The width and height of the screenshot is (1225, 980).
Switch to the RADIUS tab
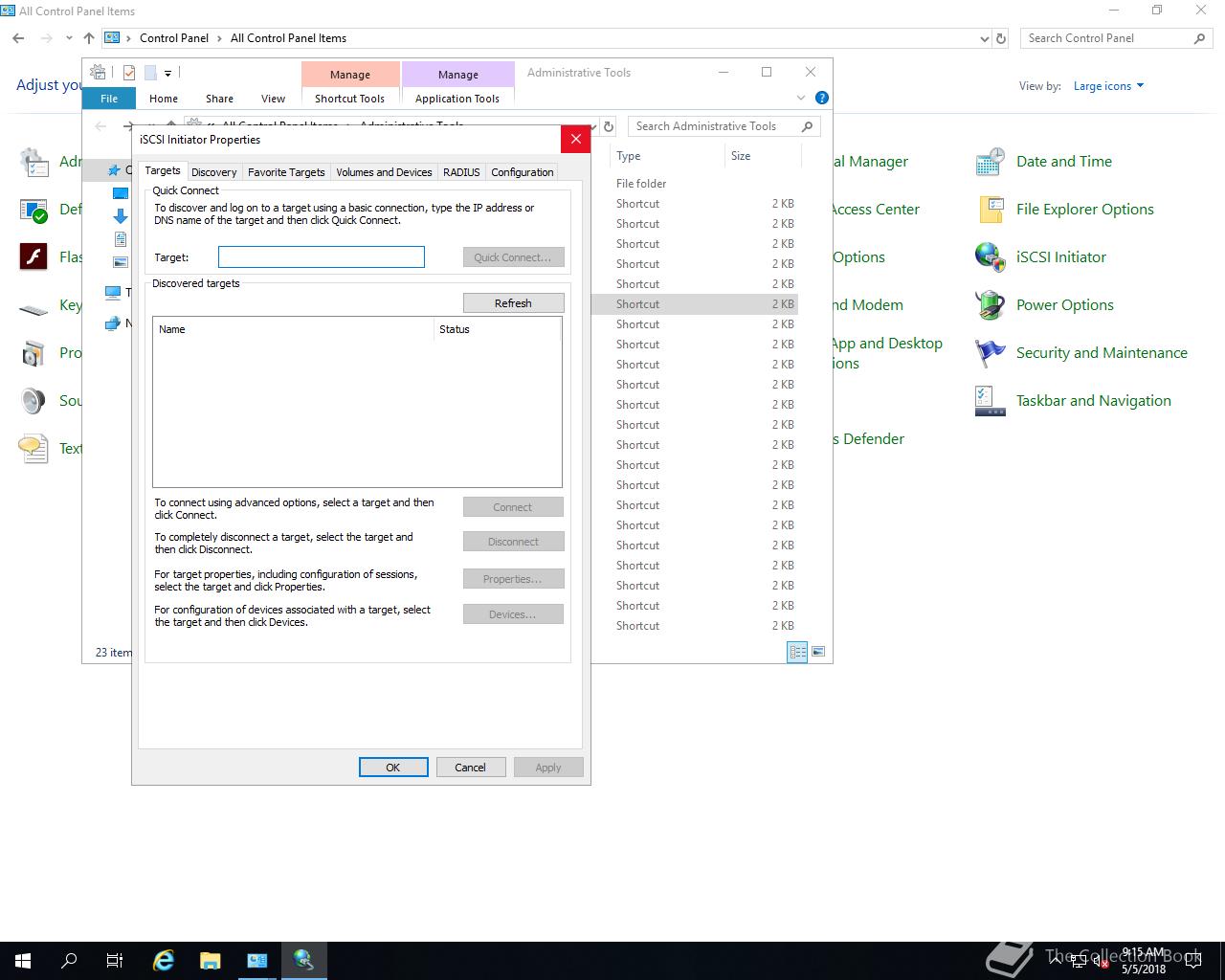pos(461,172)
